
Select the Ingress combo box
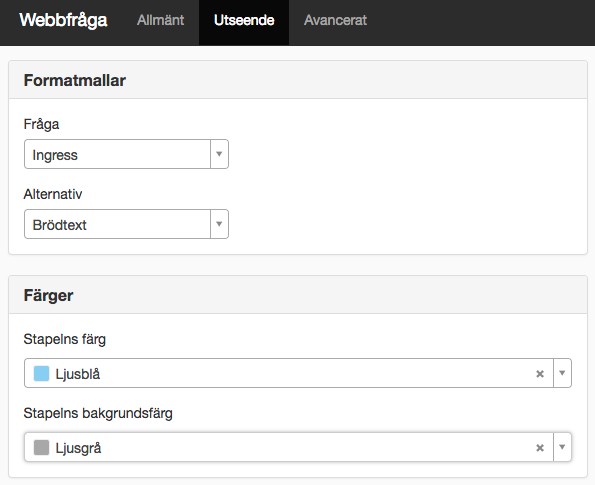tap(126, 154)
